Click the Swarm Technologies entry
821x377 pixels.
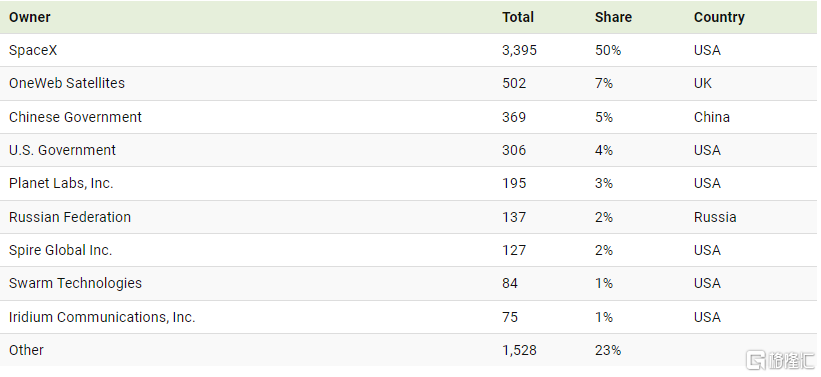coord(75,283)
